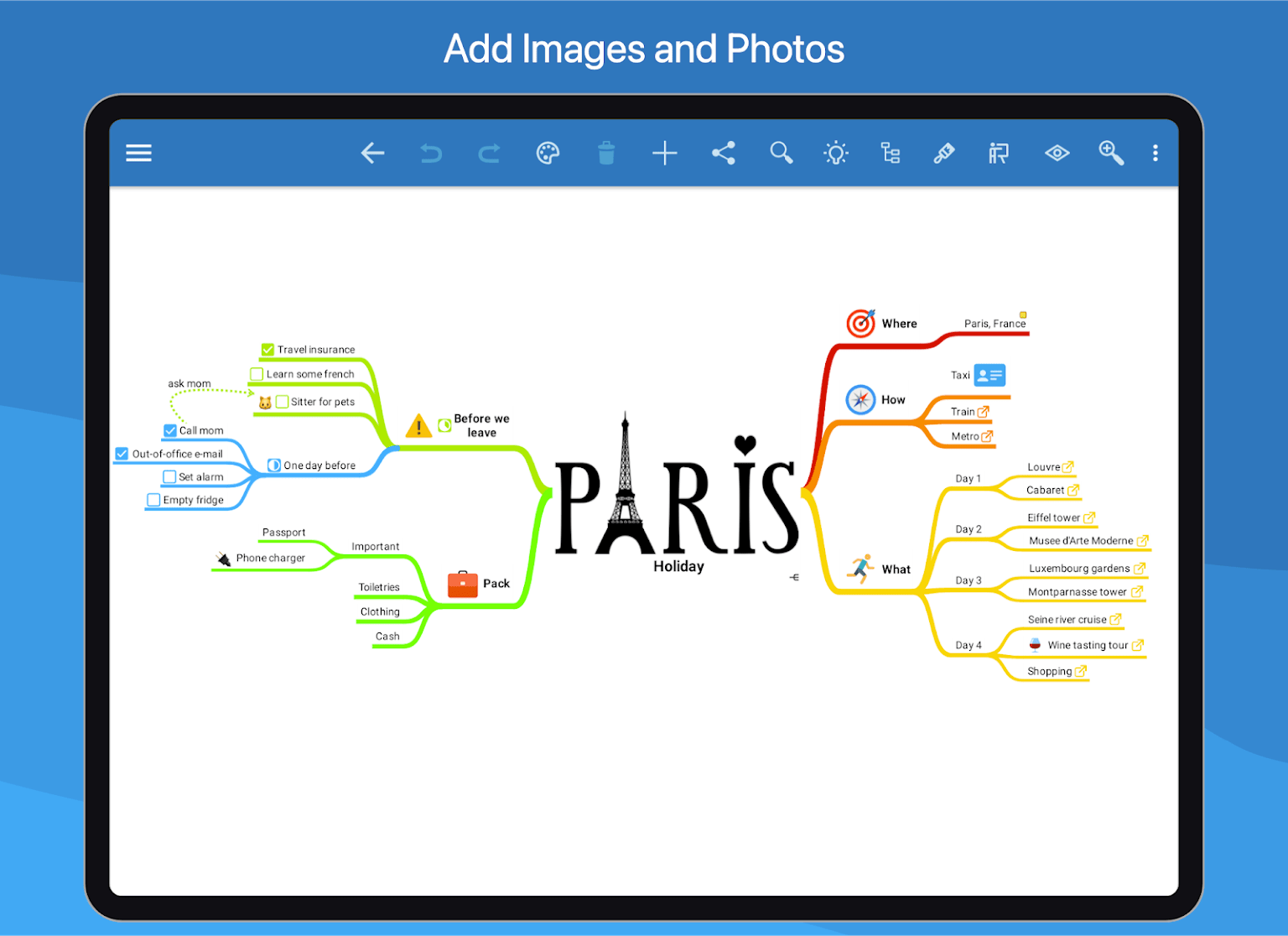This screenshot has height=936, width=1288.
Task: Open the Musee d'Arte Moderne link icon
Action: click(1142, 541)
